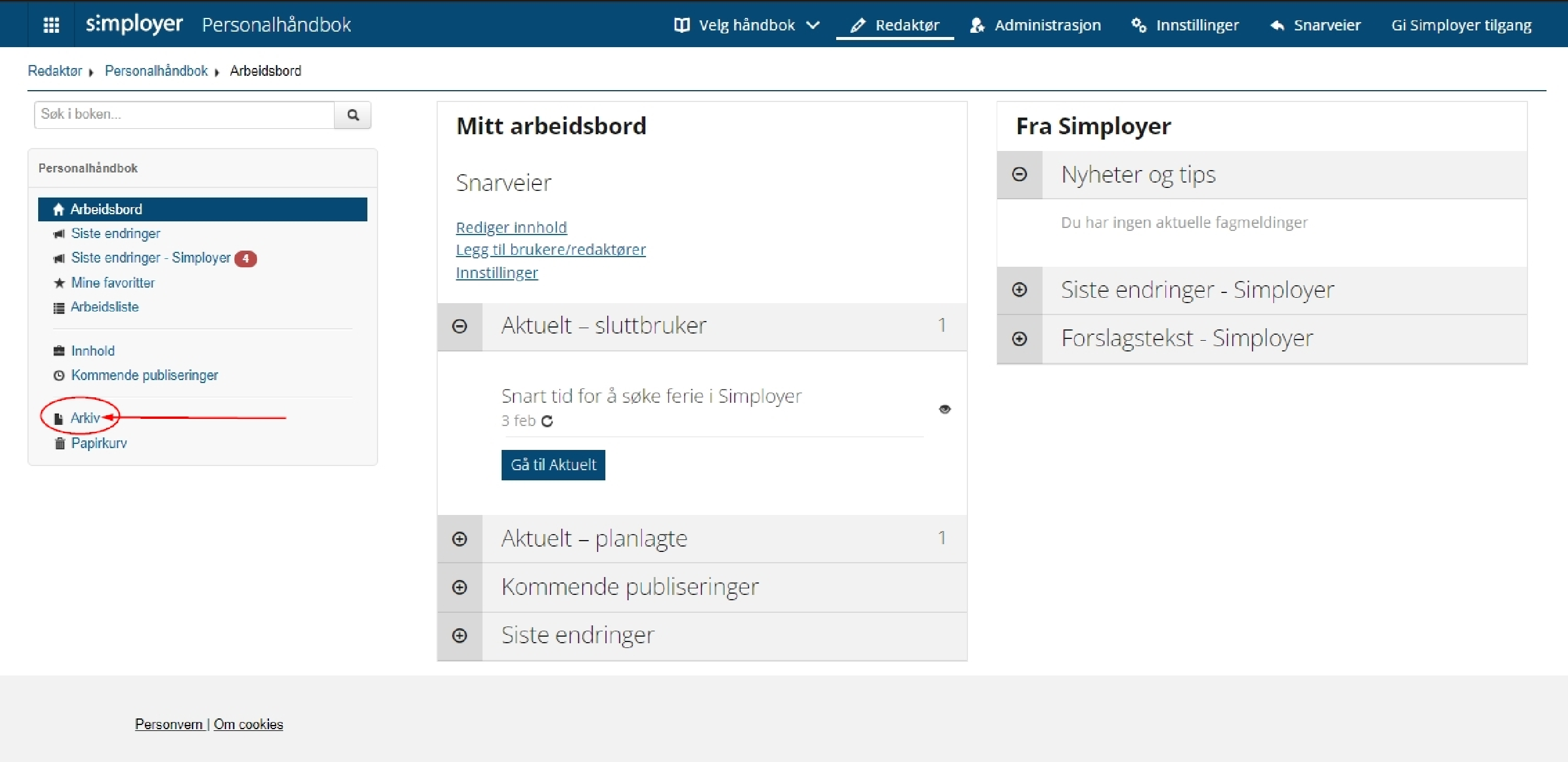Open the apps grid launcher icon
Image resolution: width=1568 pixels, height=762 pixels.
(51, 24)
